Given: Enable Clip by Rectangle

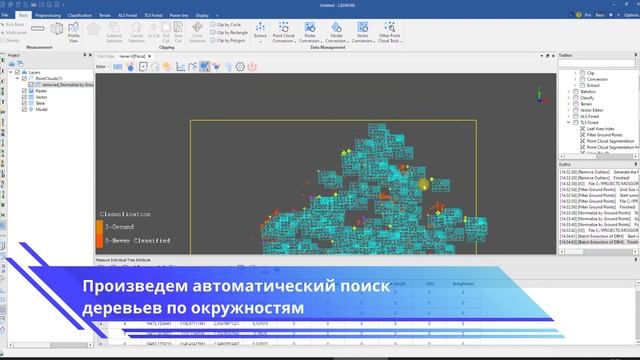Looking at the screenshot, I should click(x=229, y=32).
